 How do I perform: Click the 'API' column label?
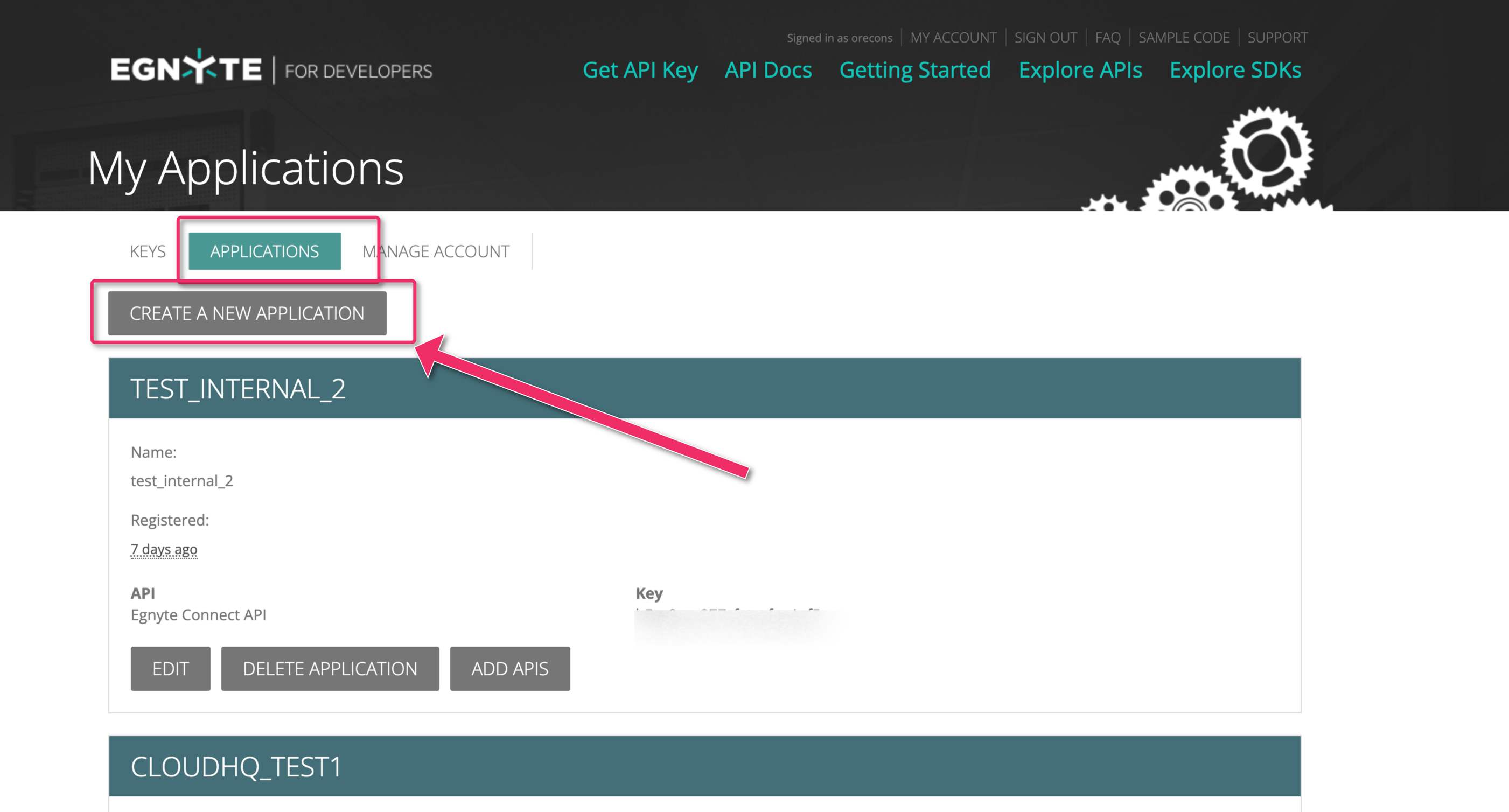click(142, 593)
